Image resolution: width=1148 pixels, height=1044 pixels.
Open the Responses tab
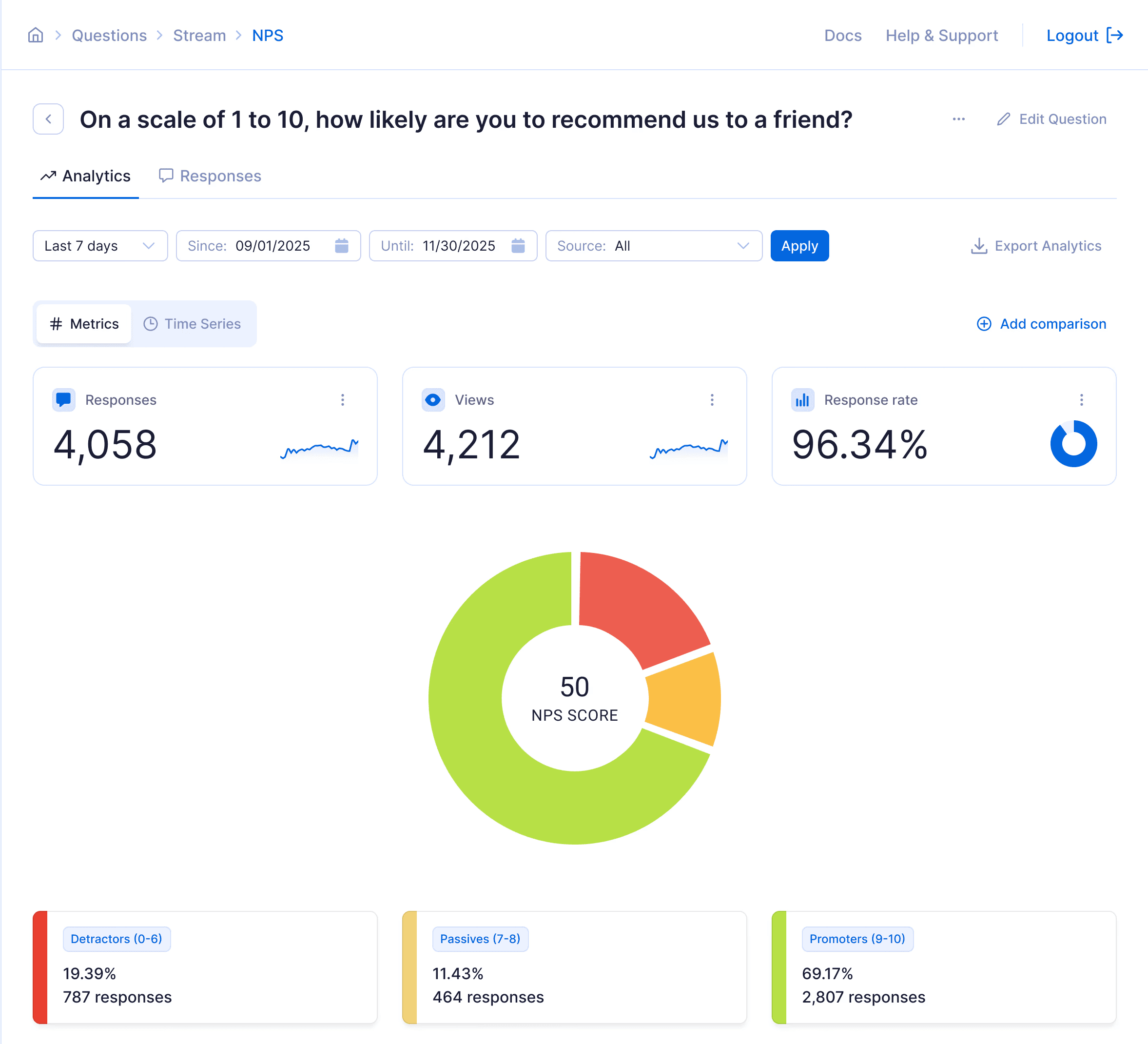210,176
